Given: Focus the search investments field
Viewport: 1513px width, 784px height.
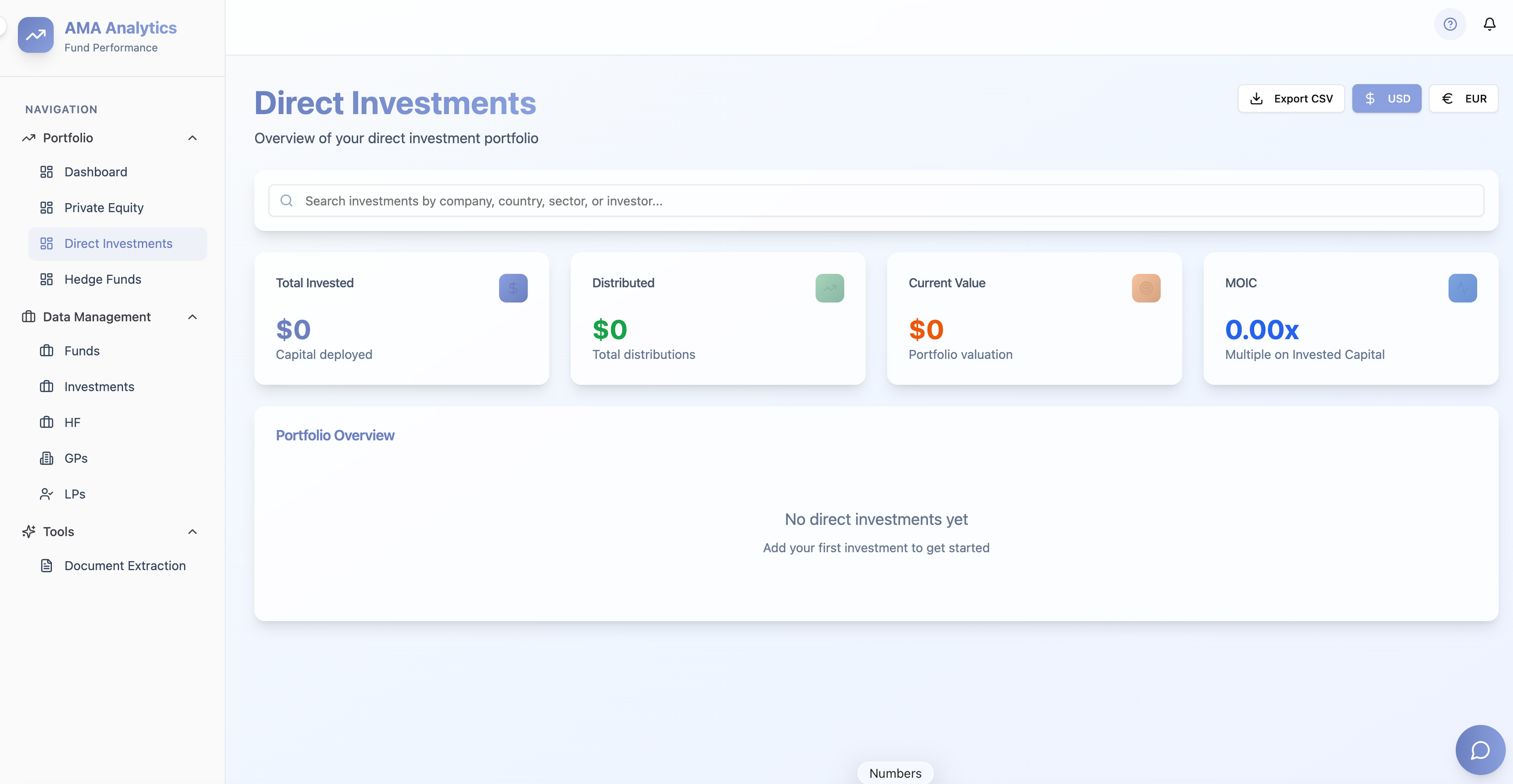Looking at the screenshot, I should [x=876, y=201].
